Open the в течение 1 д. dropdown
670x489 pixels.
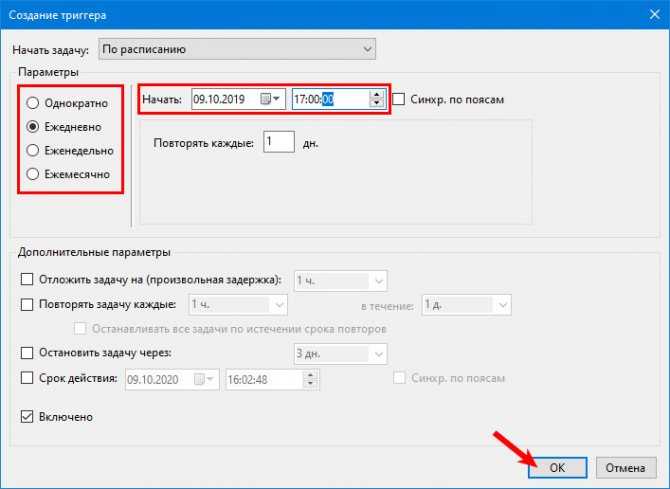point(467,305)
